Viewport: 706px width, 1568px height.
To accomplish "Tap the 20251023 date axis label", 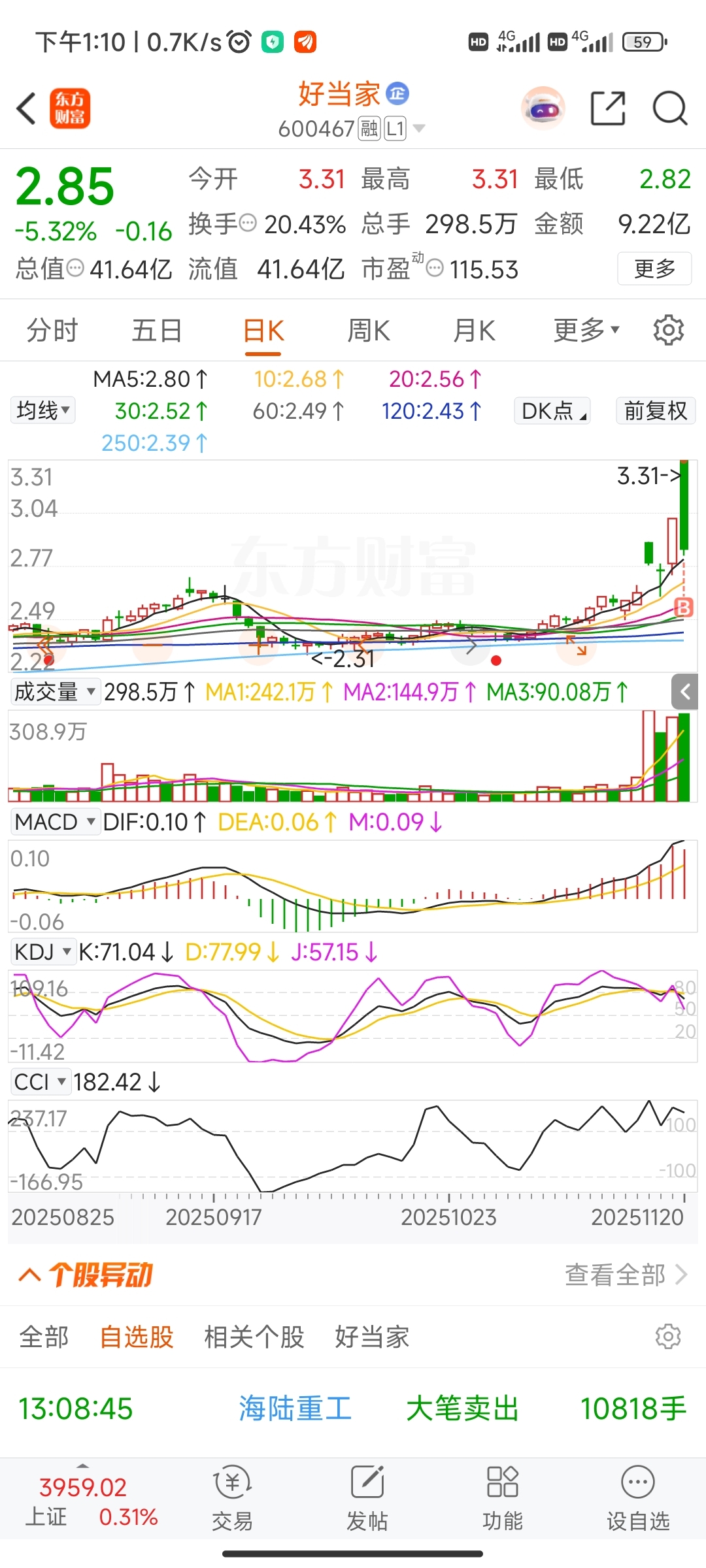I will tap(448, 1217).
